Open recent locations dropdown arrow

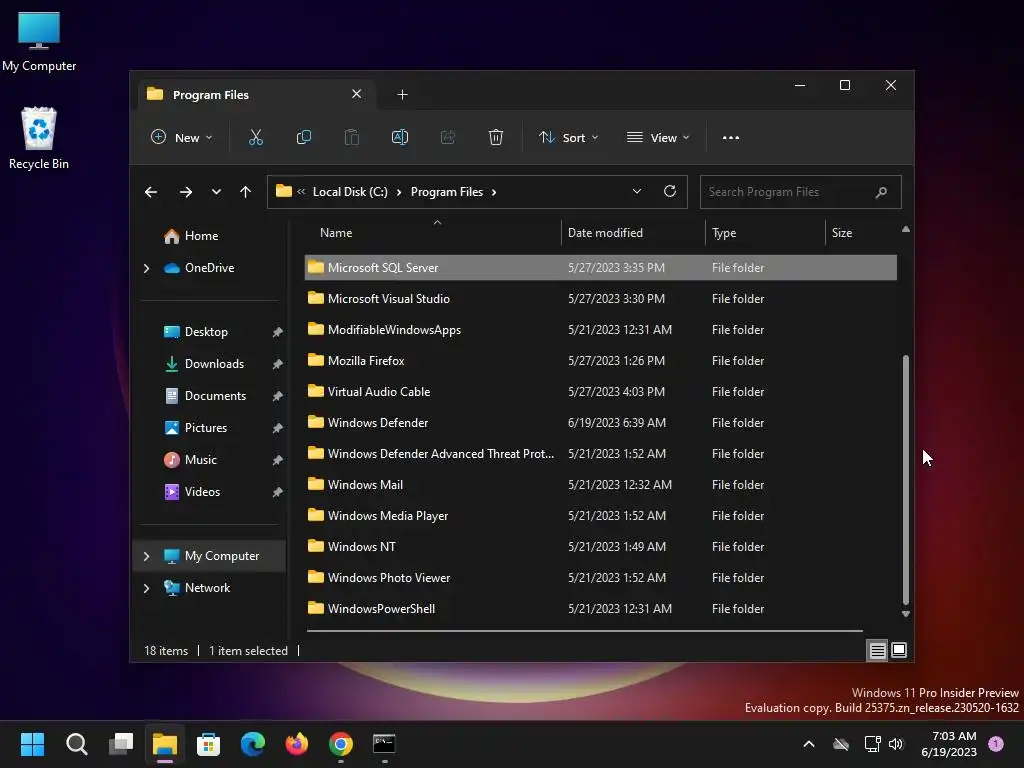coord(216,192)
